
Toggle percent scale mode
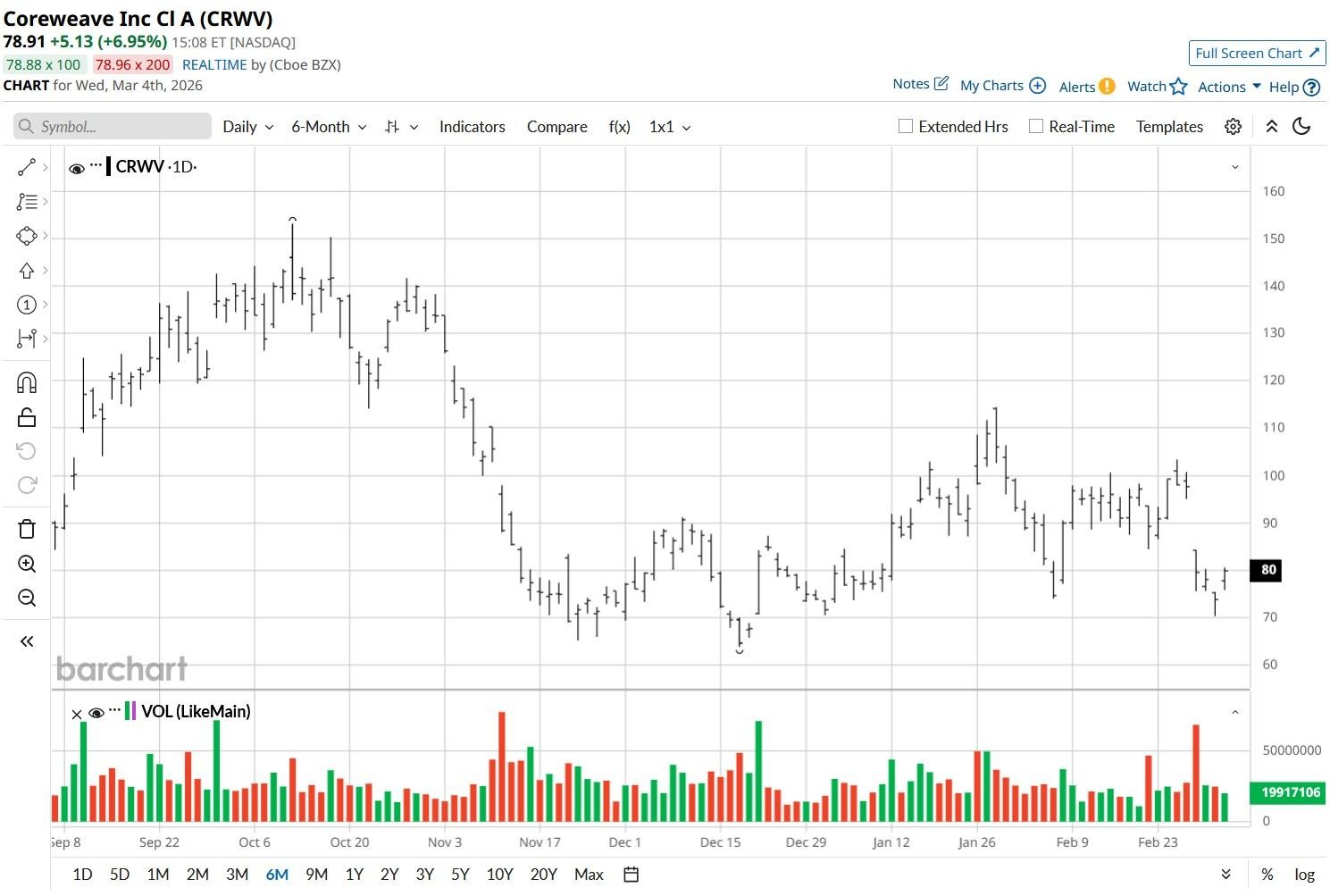pyautogui.click(x=1267, y=875)
